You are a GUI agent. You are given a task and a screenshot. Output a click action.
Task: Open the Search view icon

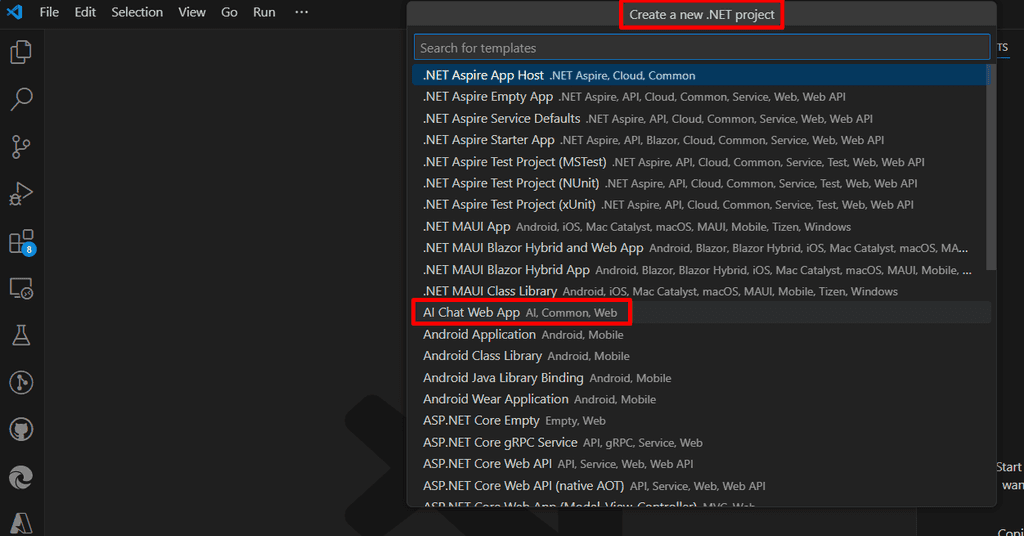21,100
